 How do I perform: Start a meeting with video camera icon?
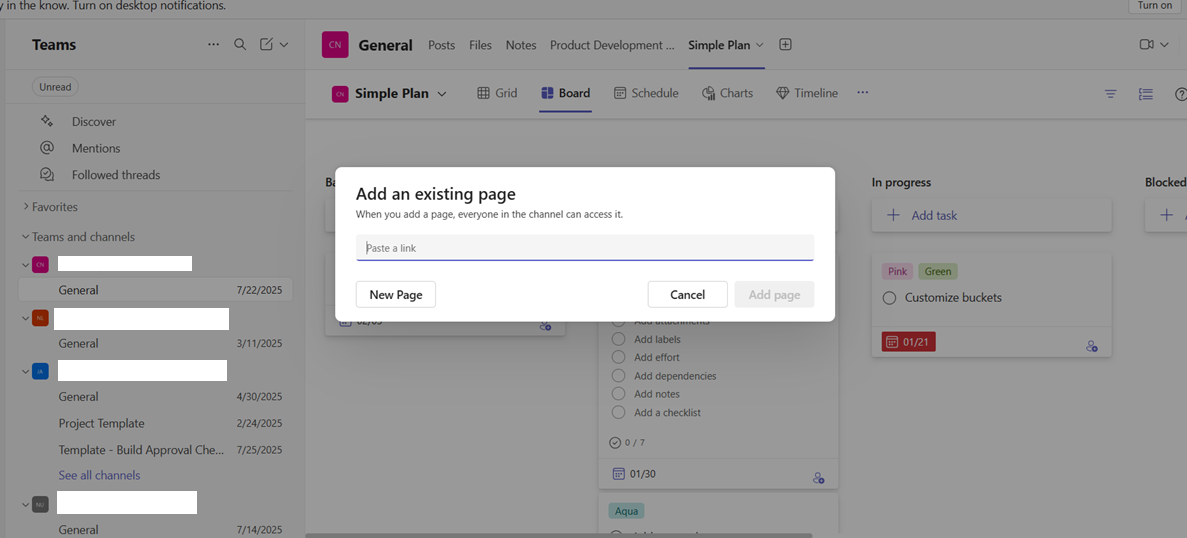click(x=1146, y=45)
